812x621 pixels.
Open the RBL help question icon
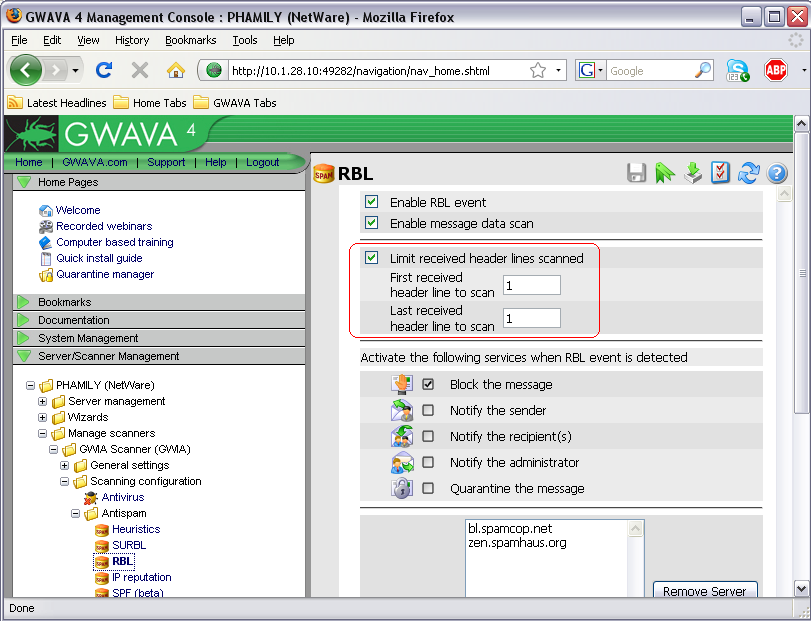pos(777,173)
